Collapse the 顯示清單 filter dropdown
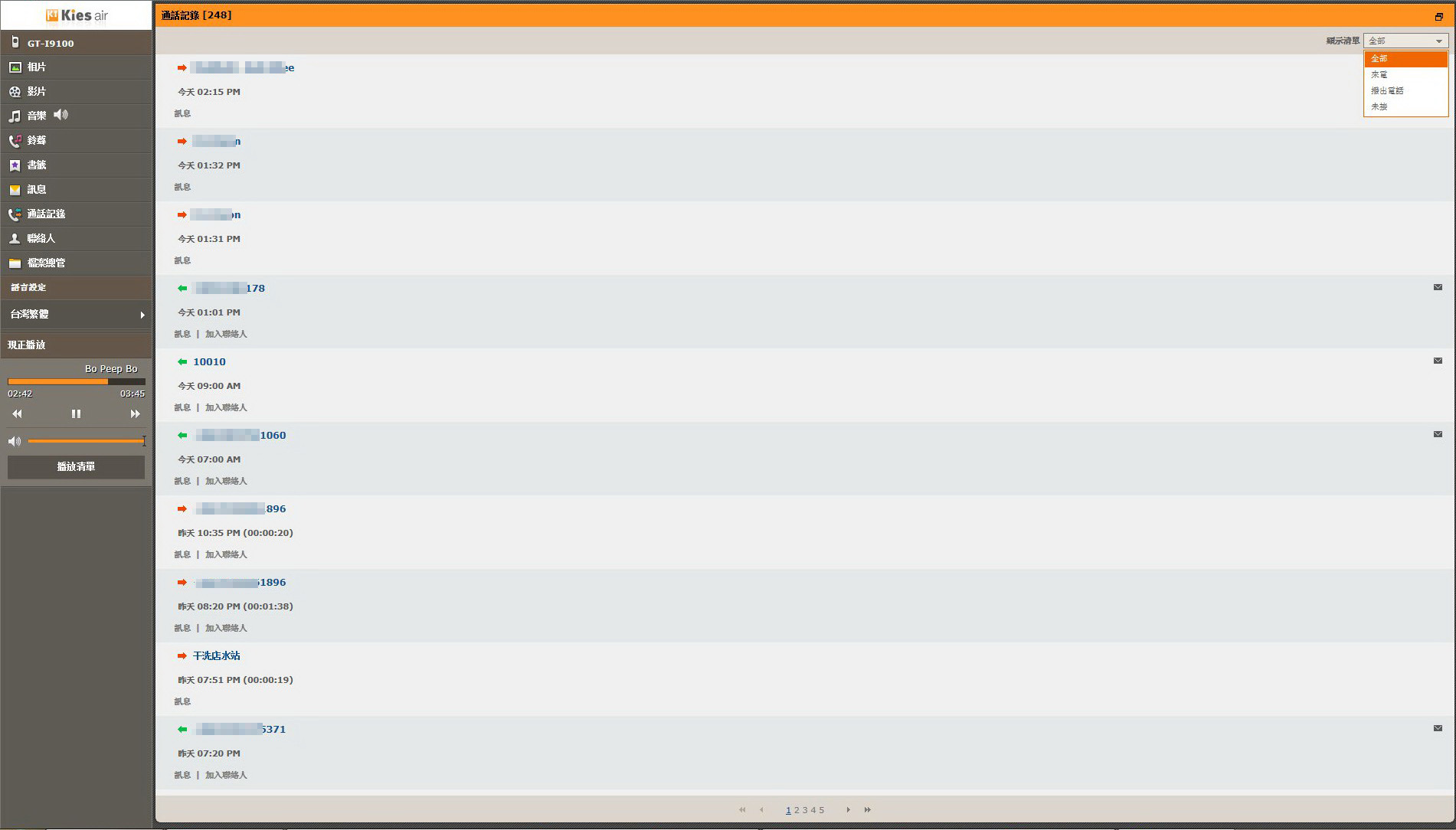The height and width of the screenshot is (830, 1456). click(x=1405, y=41)
